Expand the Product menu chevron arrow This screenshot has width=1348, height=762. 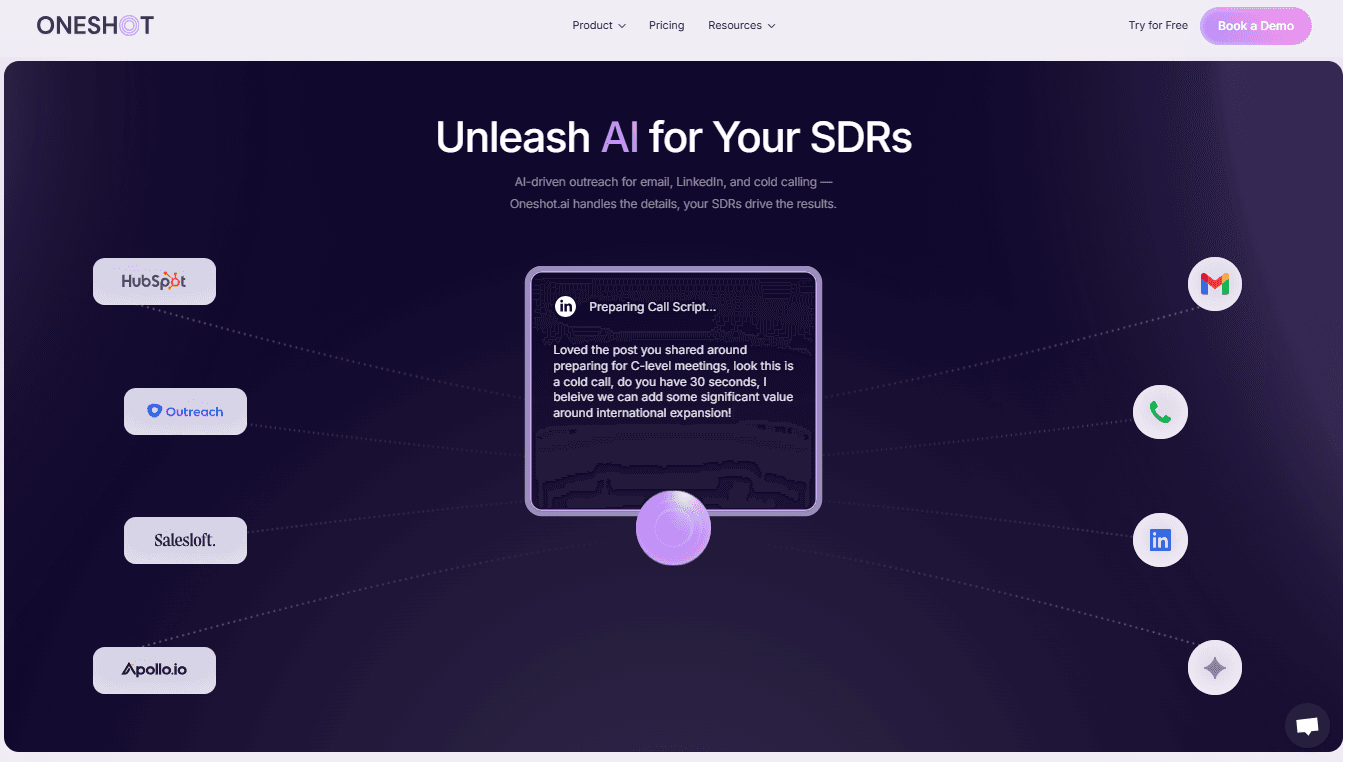(x=621, y=26)
